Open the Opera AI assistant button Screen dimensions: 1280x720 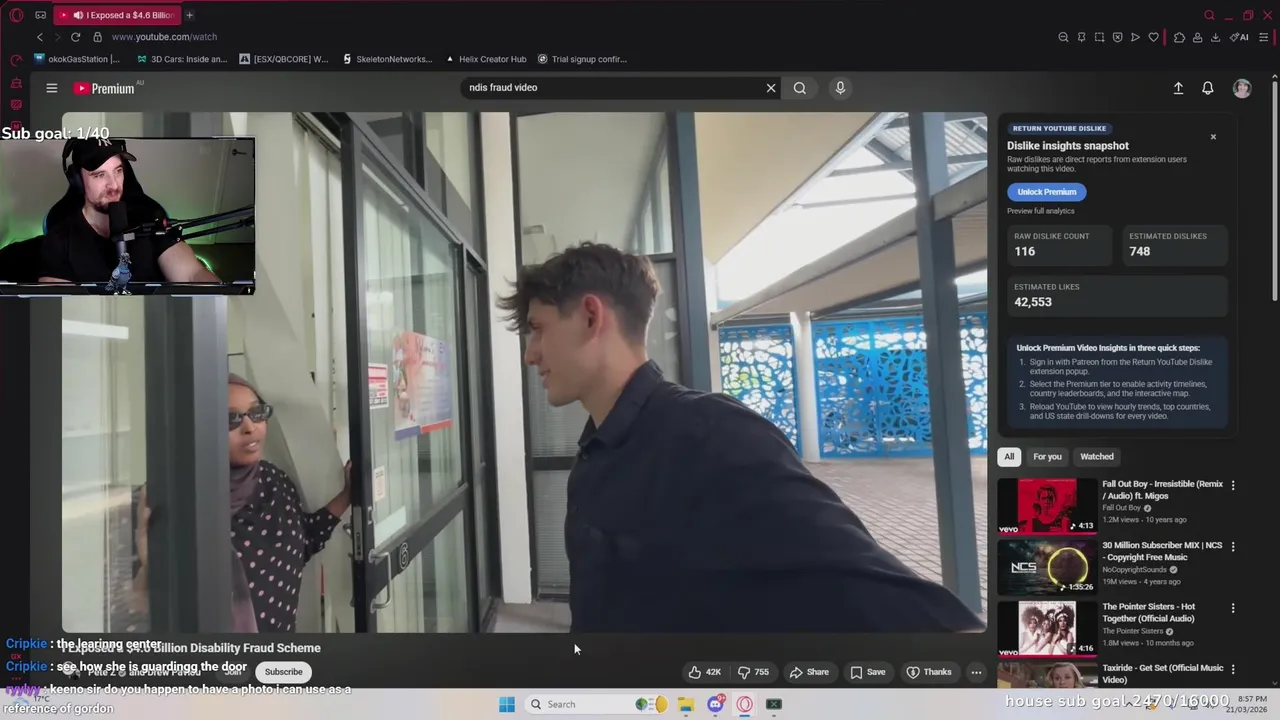[x=1241, y=37]
